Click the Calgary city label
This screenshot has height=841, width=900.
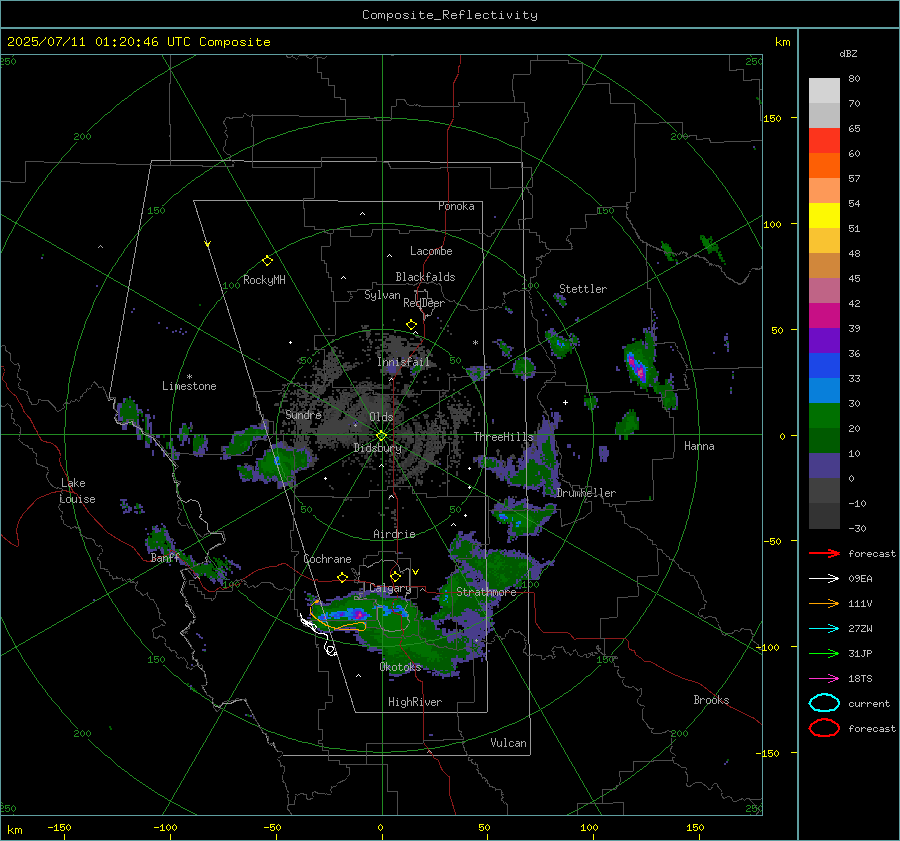(390, 588)
